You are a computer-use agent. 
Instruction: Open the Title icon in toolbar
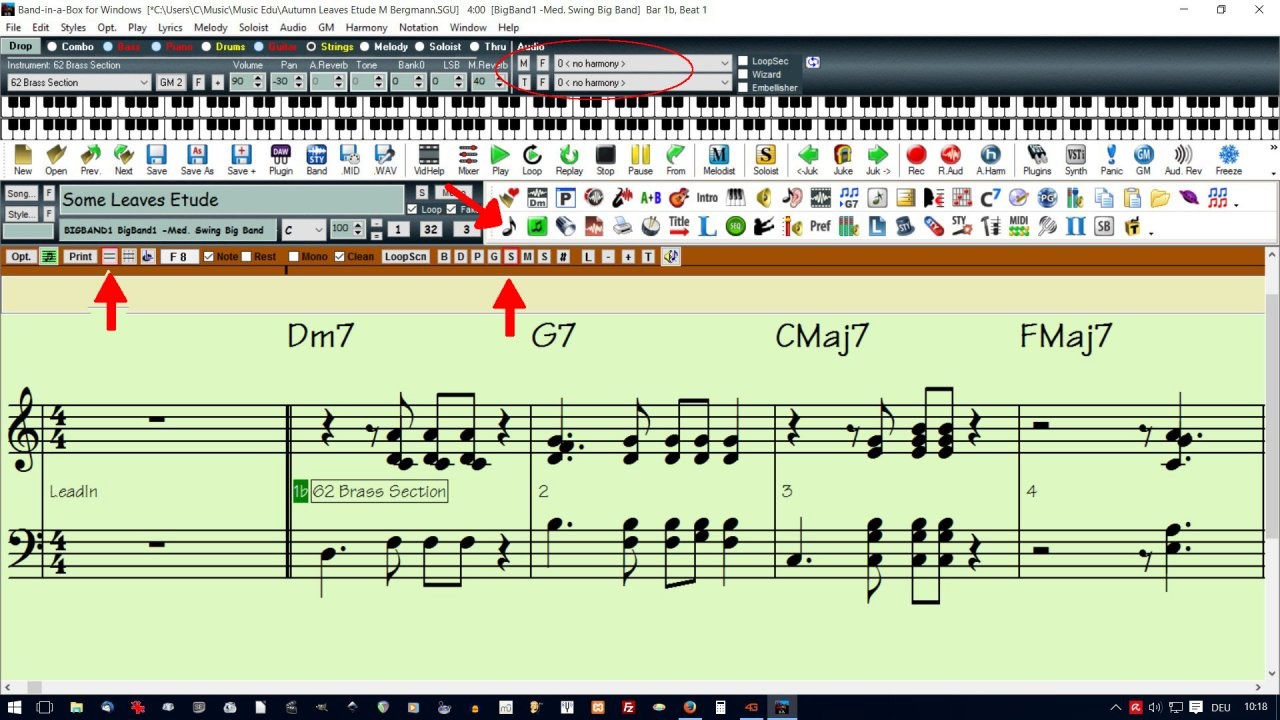pos(679,227)
